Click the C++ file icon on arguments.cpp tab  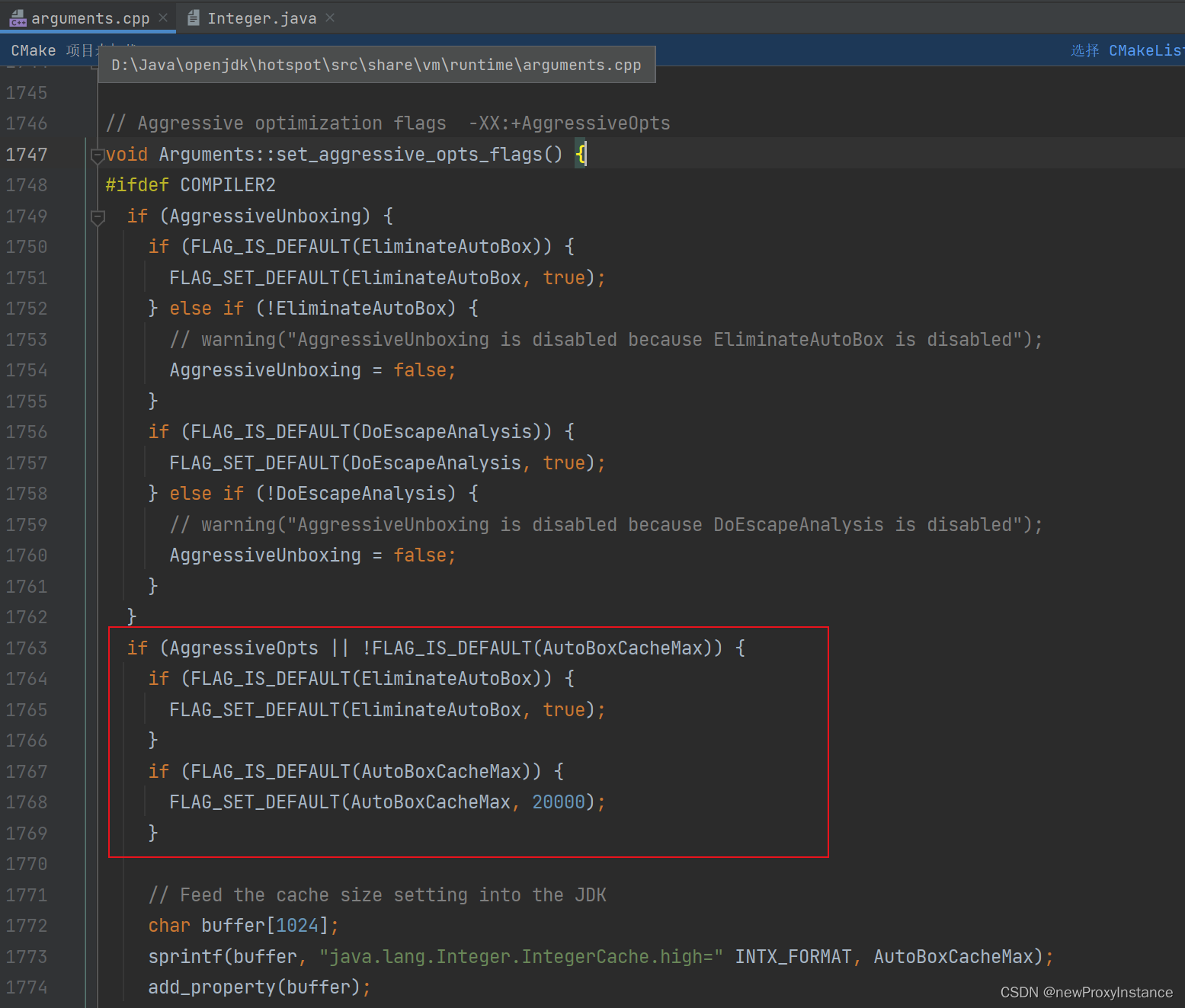[x=18, y=18]
